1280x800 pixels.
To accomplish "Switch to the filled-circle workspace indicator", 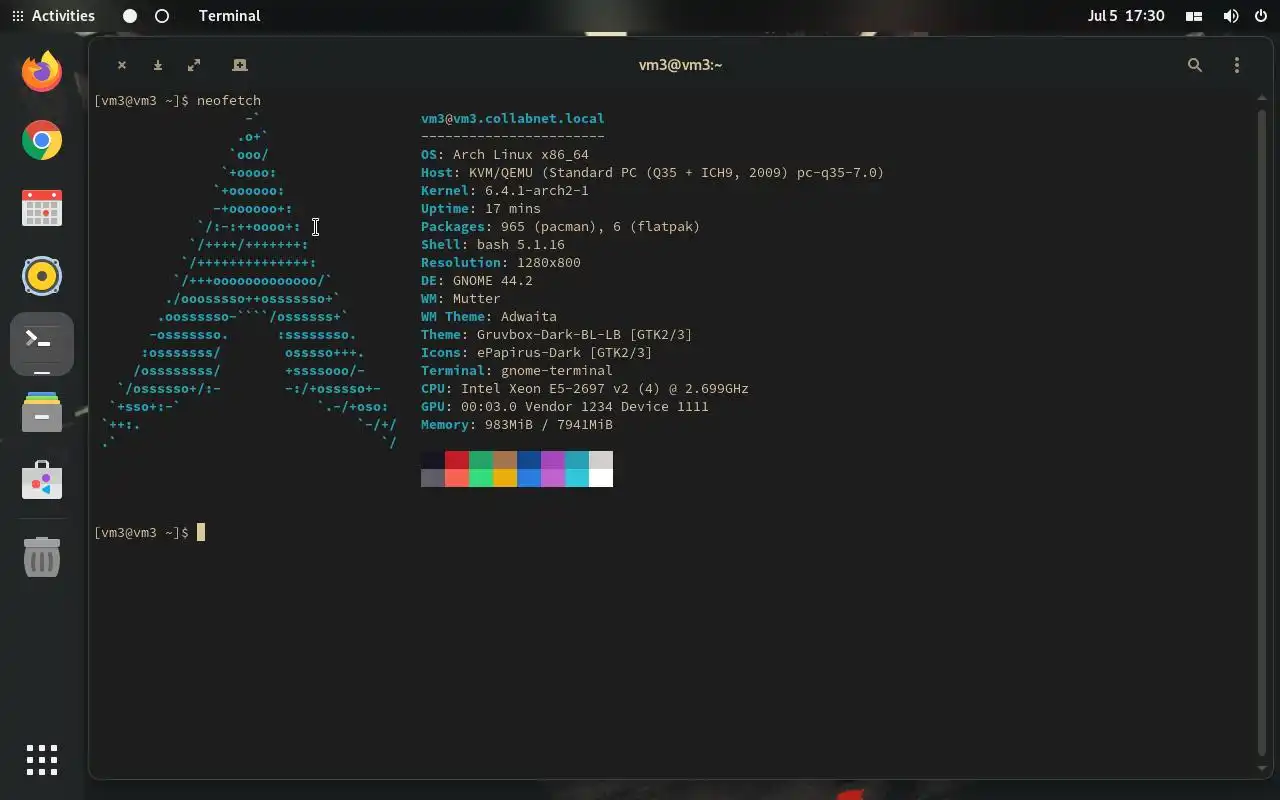I will (130, 16).
